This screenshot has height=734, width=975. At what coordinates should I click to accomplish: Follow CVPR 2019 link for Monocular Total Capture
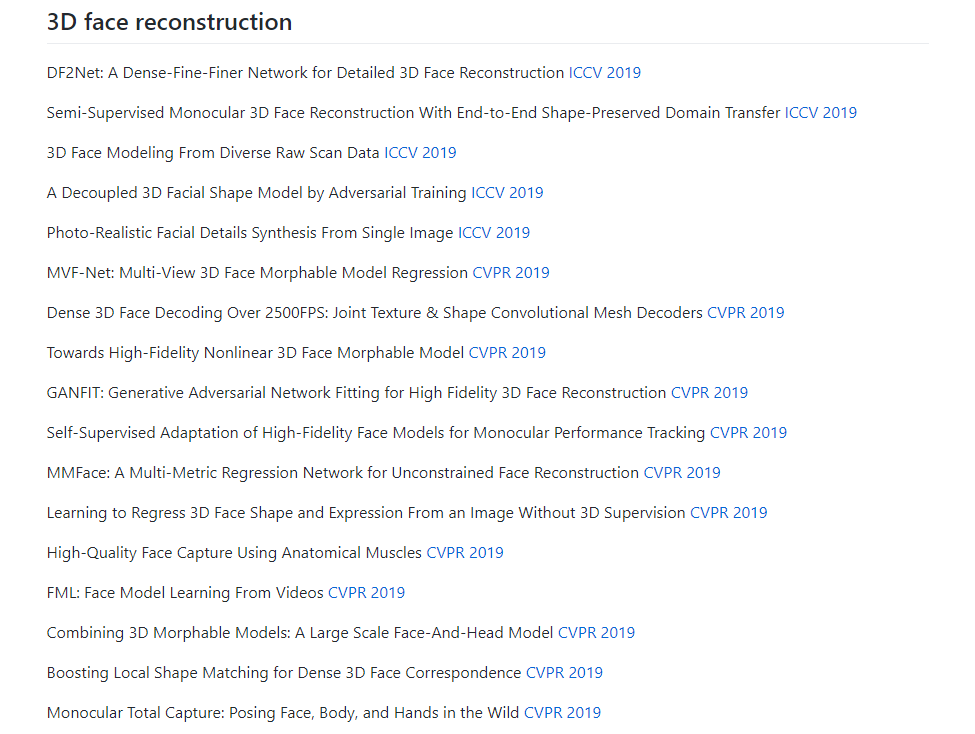pyautogui.click(x=563, y=713)
